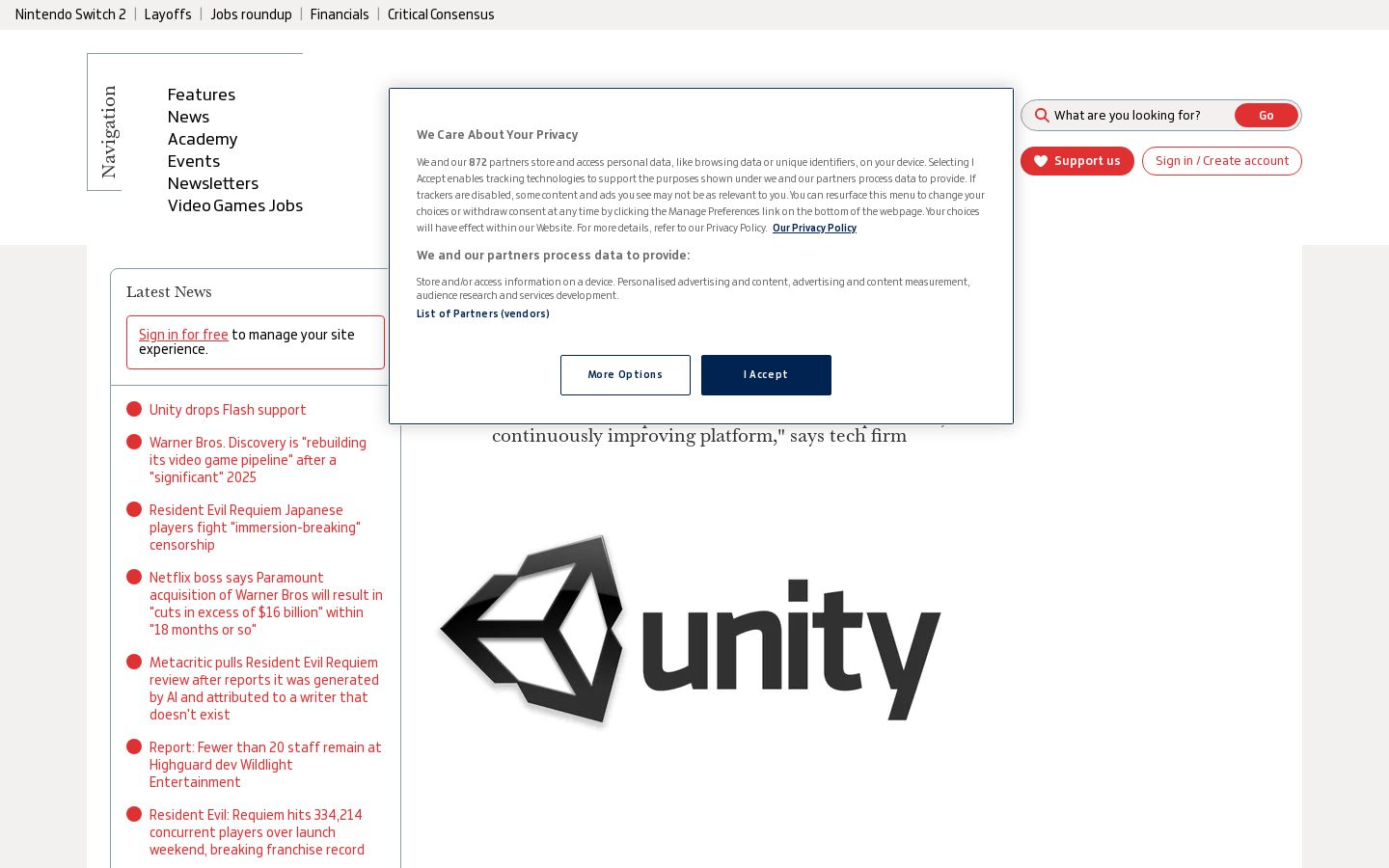Open Metacritic pulls Resident Evil review article
The height and width of the screenshot is (868, 1389).
coord(264,689)
